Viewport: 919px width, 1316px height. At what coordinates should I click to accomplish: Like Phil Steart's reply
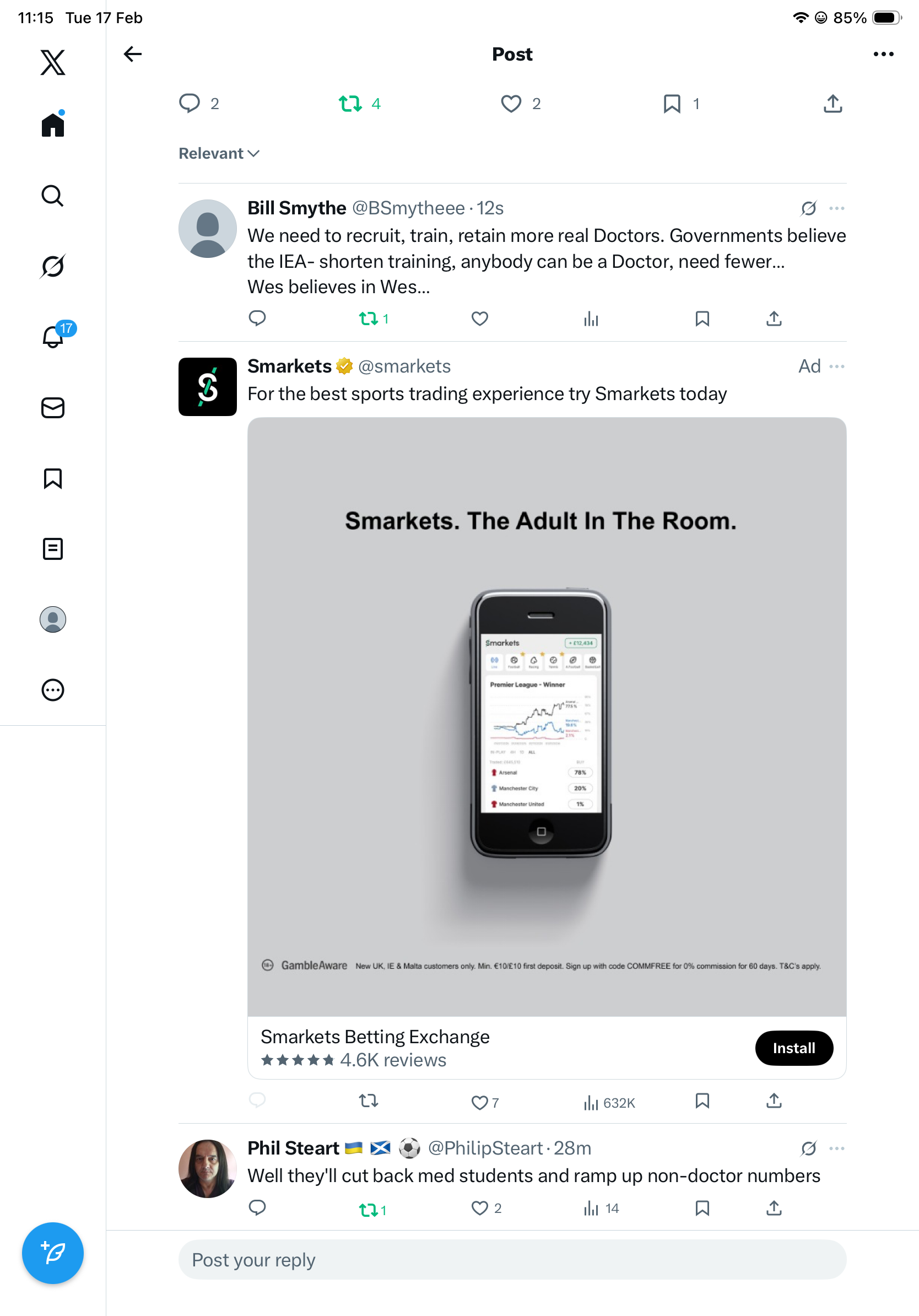[x=479, y=1208]
